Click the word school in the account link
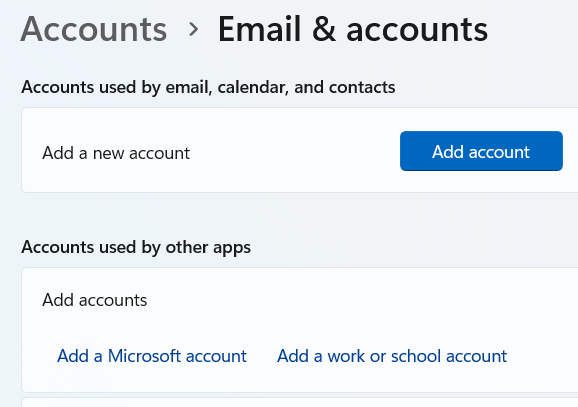This screenshot has width=578, height=407. coord(416,356)
